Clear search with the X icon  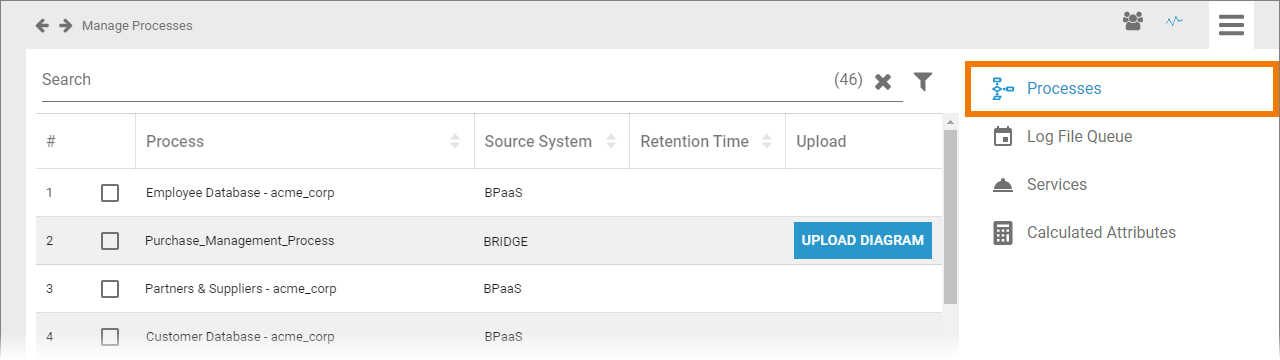(x=883, y=82)
